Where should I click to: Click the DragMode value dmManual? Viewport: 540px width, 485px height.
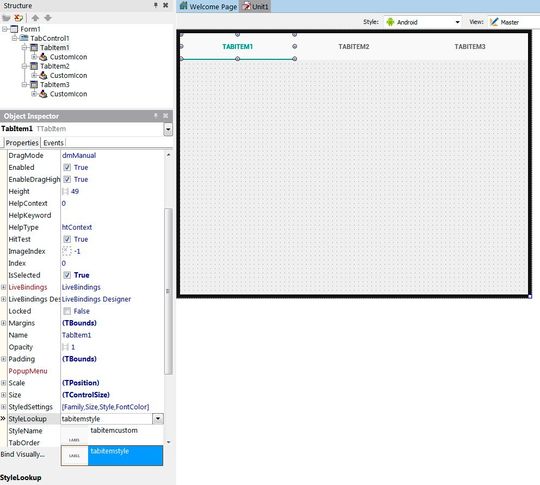[79, 155]
